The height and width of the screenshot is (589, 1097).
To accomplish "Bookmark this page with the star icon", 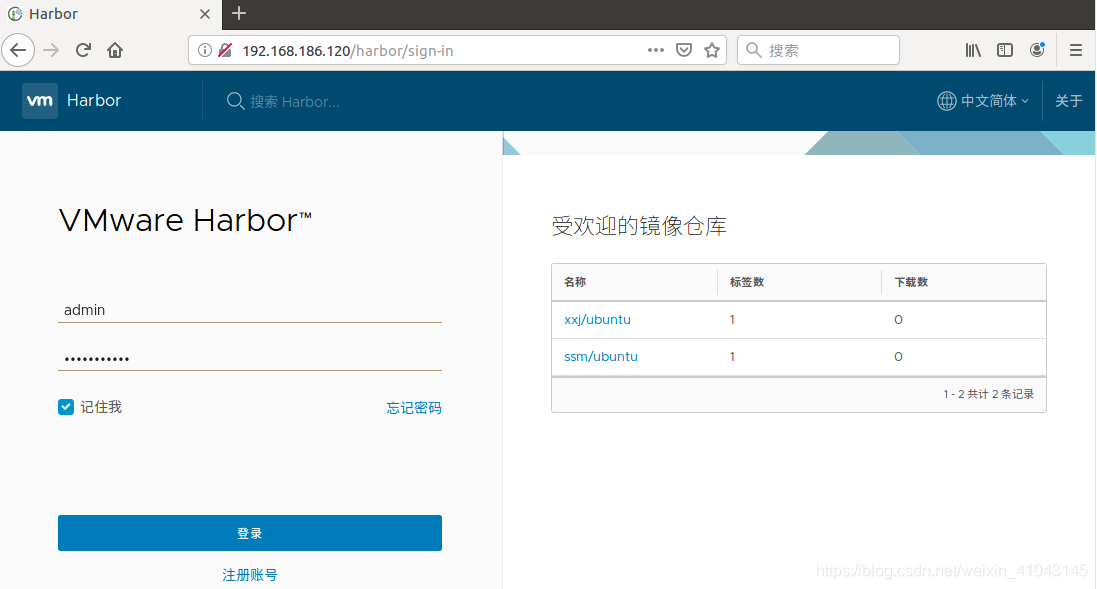I will (712, 50).
